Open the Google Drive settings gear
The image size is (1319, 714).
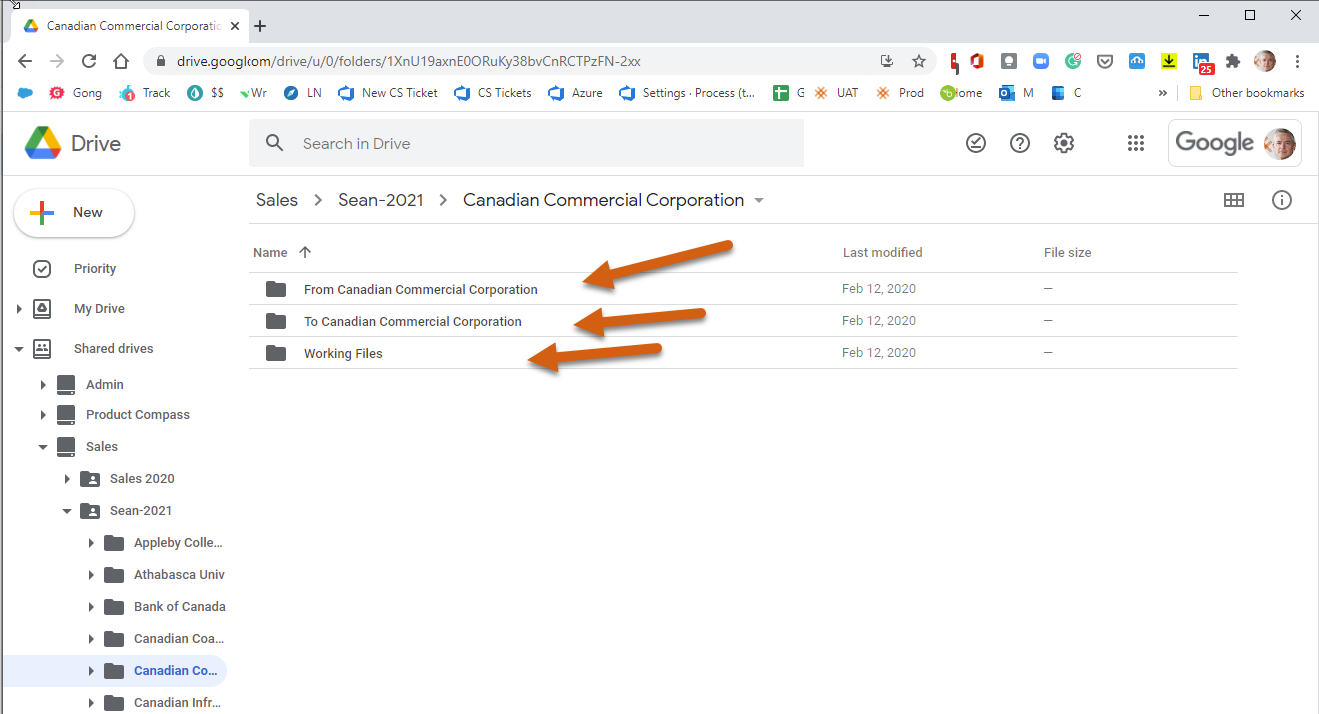click(1063, 143)
